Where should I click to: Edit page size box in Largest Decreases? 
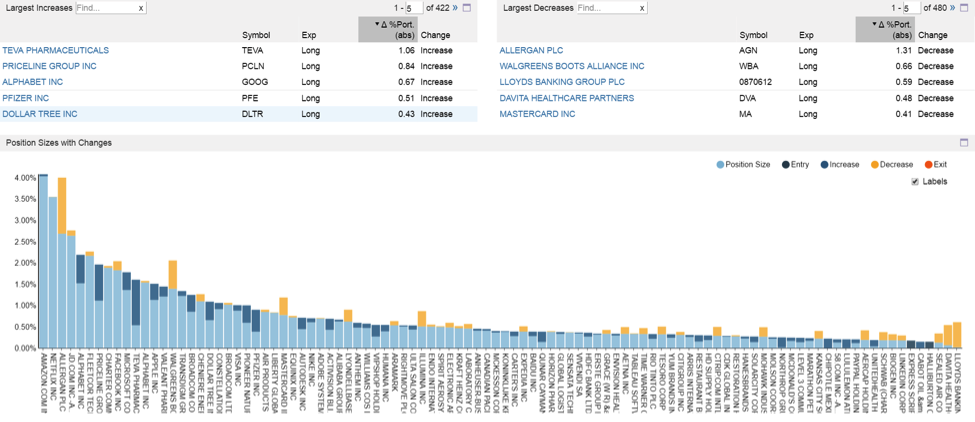[912, 8]
